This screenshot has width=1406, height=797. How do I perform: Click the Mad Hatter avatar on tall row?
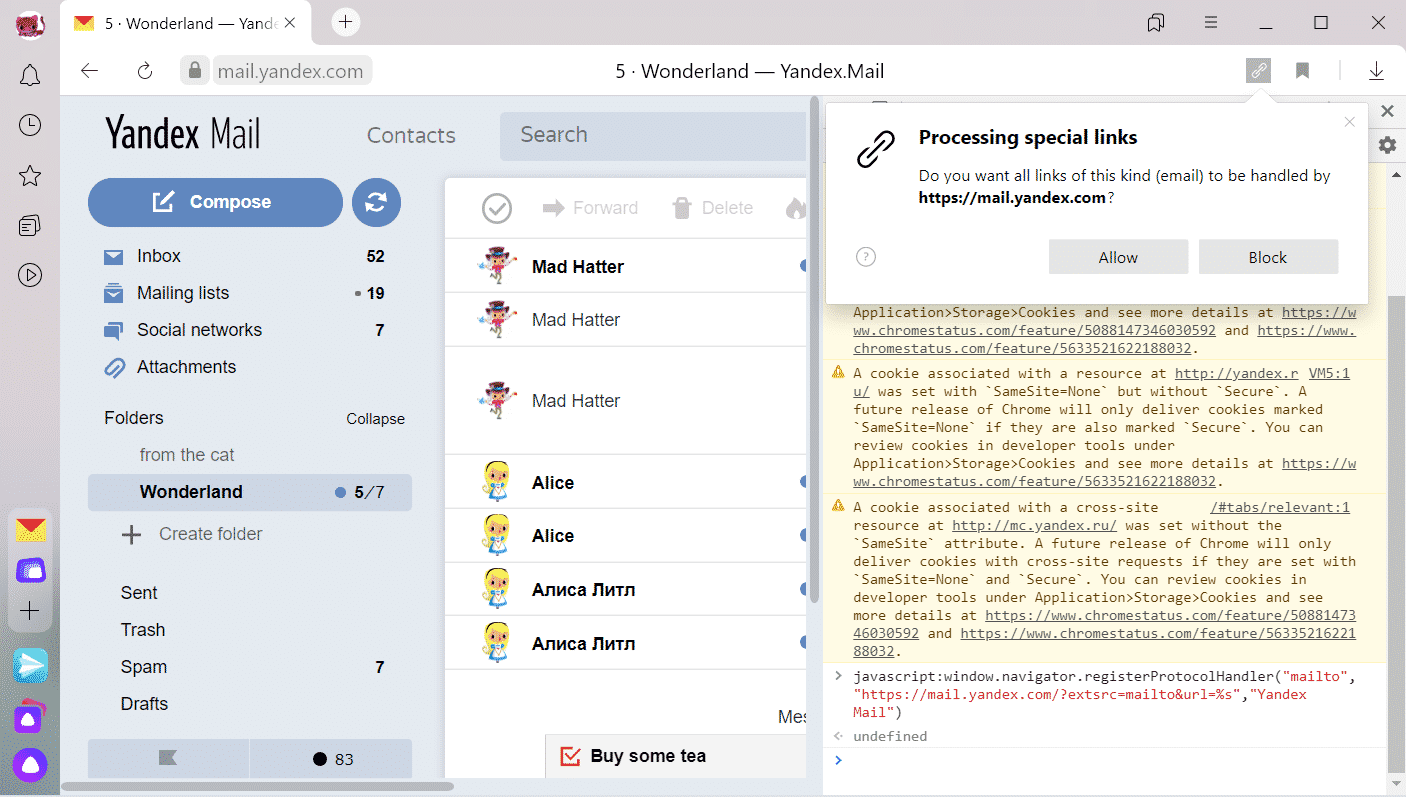(497, 400)
